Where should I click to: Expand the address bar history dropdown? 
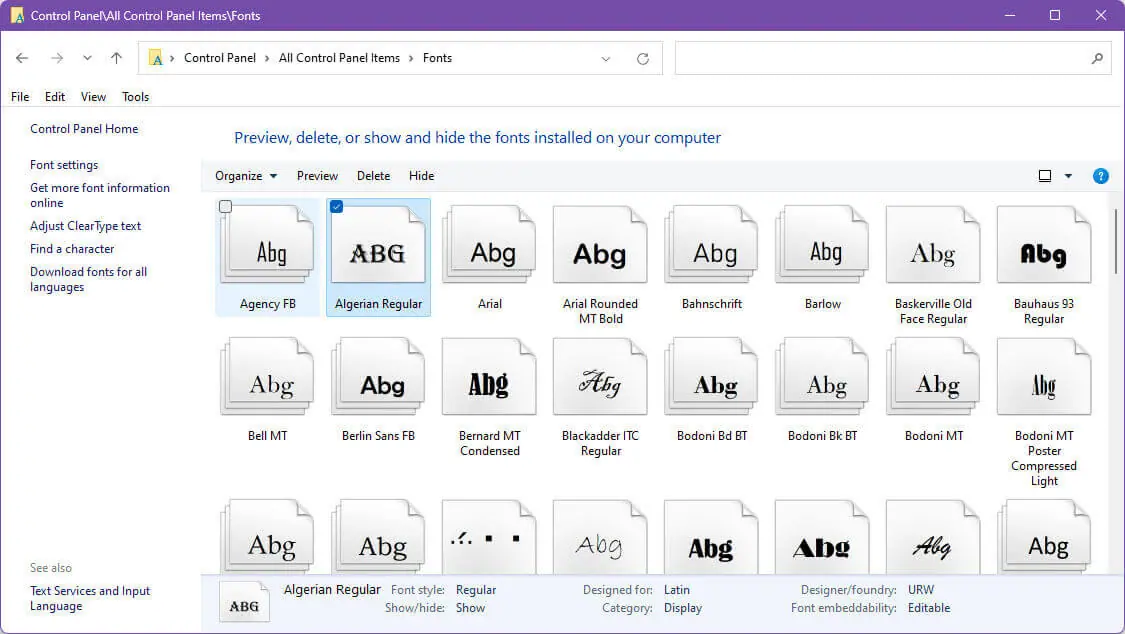pyautogui.click(x=606, y=59)
